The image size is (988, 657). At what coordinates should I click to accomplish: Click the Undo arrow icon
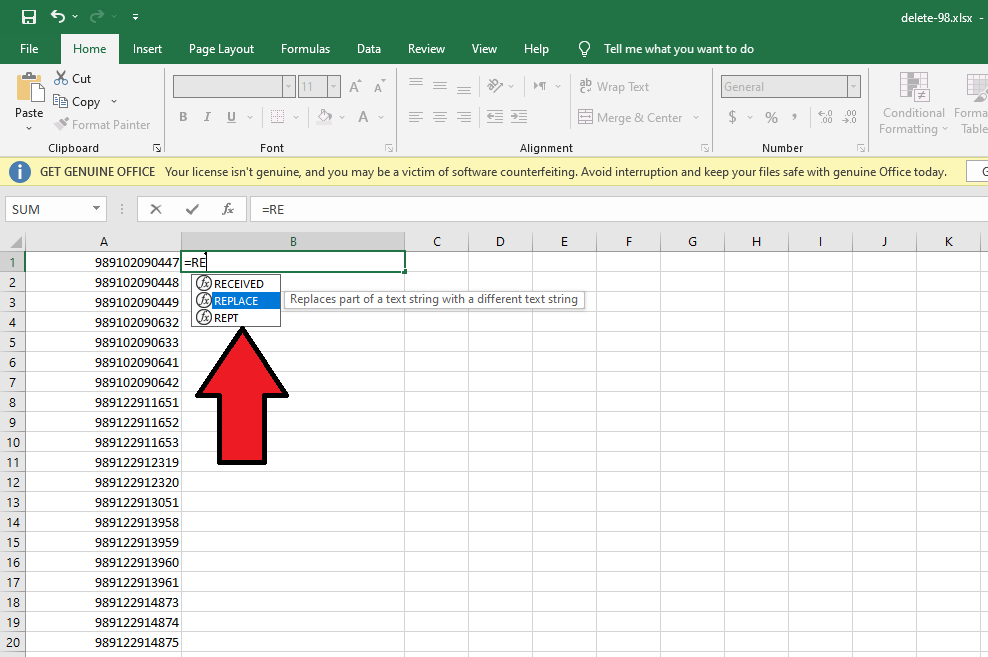pos(58,17)
